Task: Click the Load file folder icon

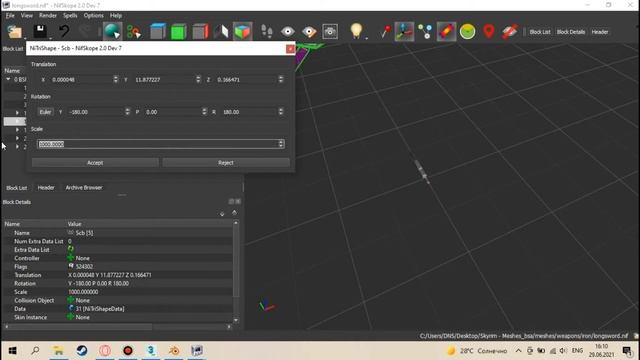Action: (x=15, y=31)
